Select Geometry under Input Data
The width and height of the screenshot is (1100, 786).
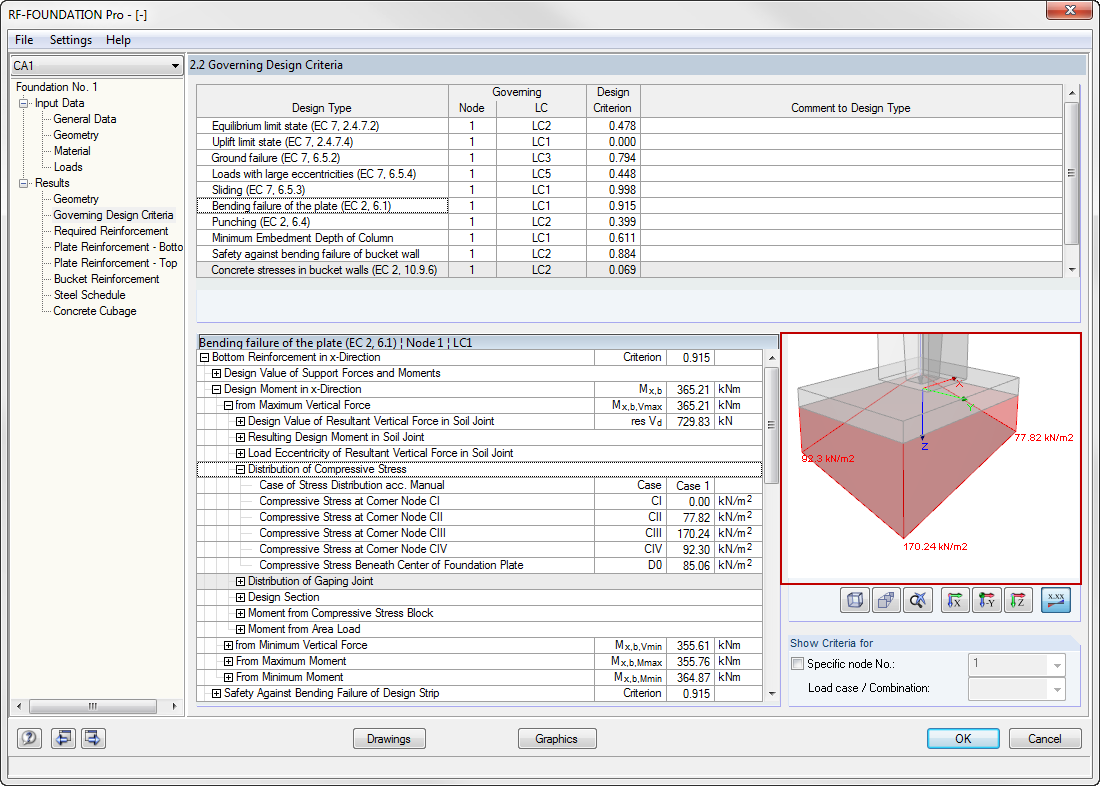coord(76,135)
